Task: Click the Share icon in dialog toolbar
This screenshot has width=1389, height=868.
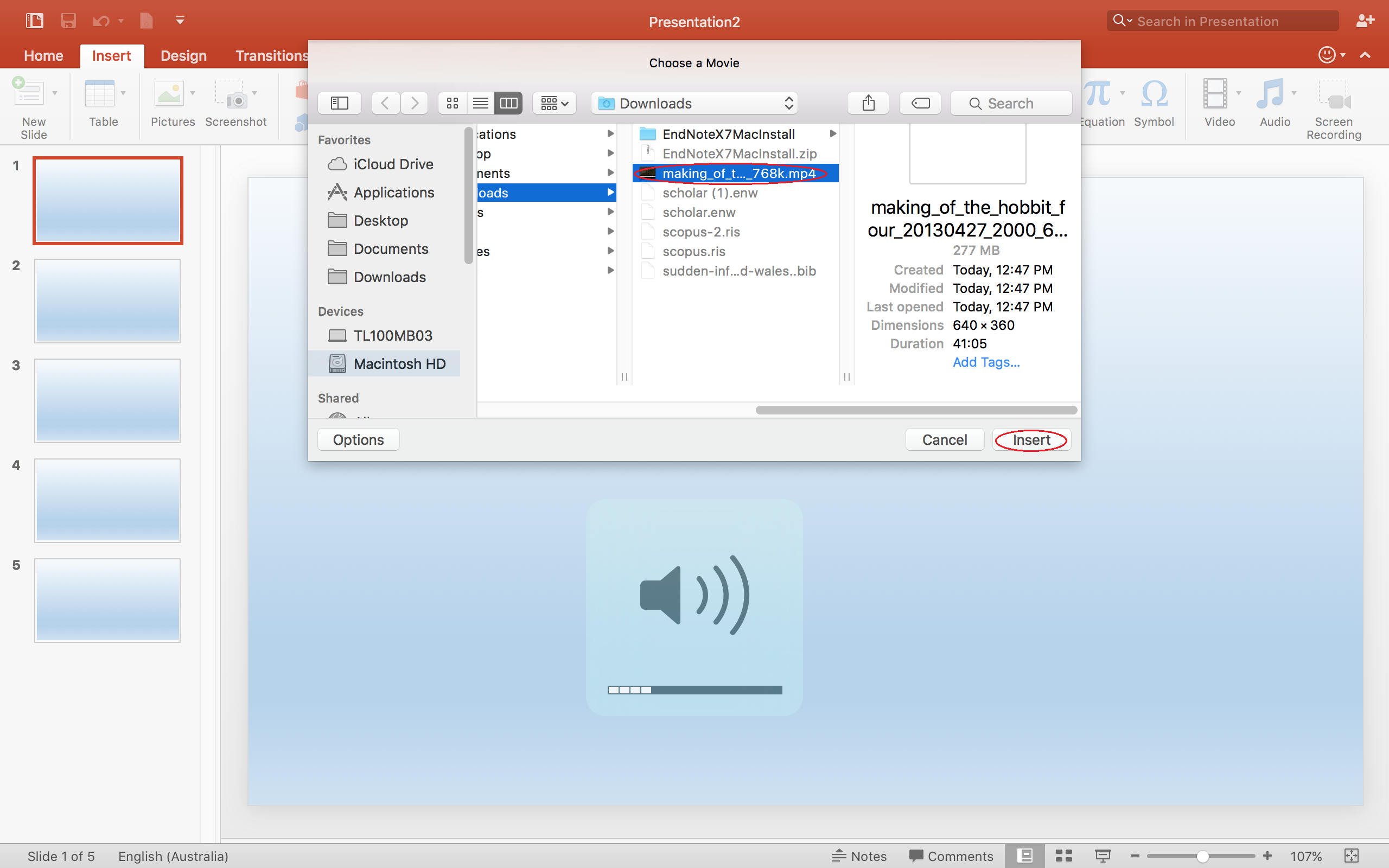Action: (x=869, y=103)
